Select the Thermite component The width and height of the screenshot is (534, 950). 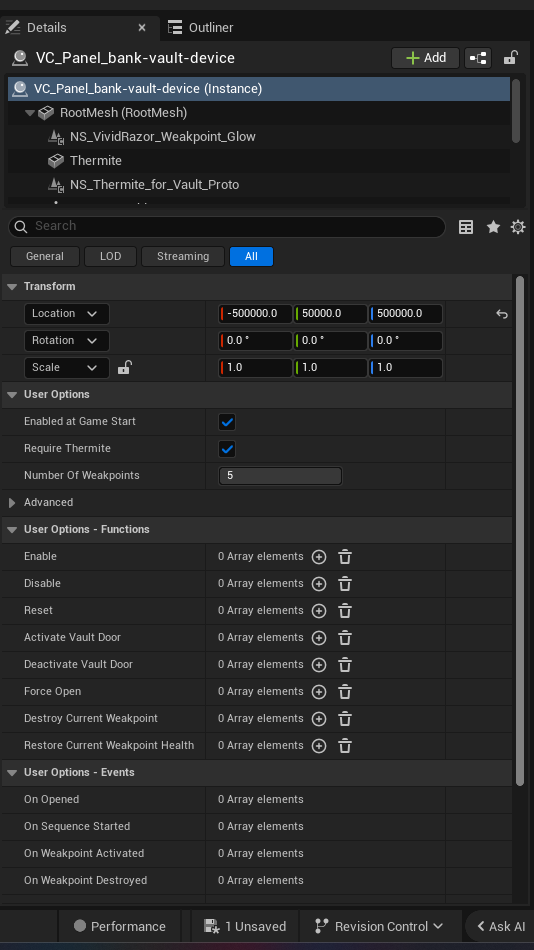pyautogui.click(x=96, y=161)
